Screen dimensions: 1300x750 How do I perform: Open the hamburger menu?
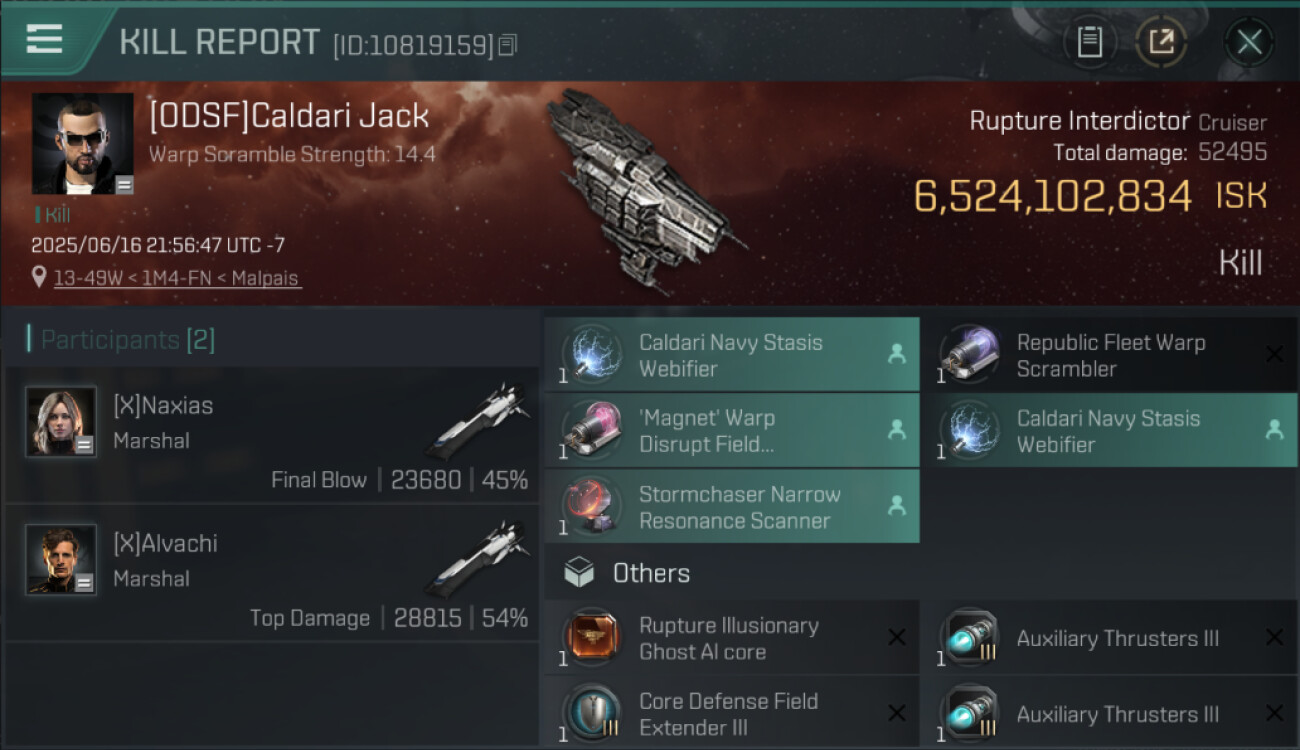44,40
